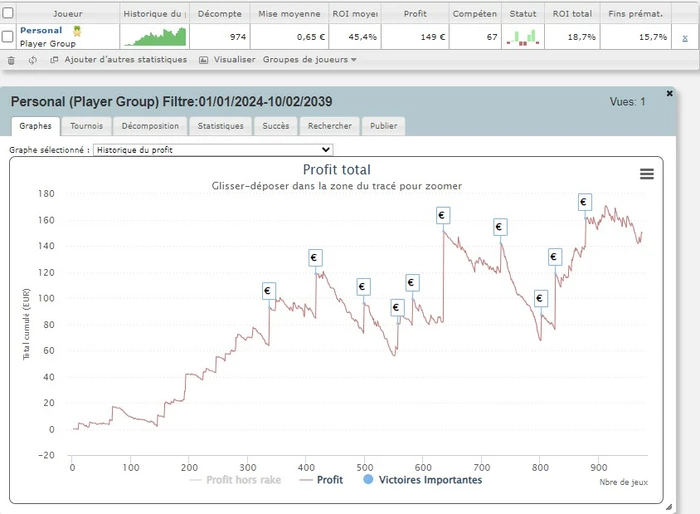This screenshot has width=700, height=514.
Task: Sort by the Statut column header
Action: tap(523, 14)
